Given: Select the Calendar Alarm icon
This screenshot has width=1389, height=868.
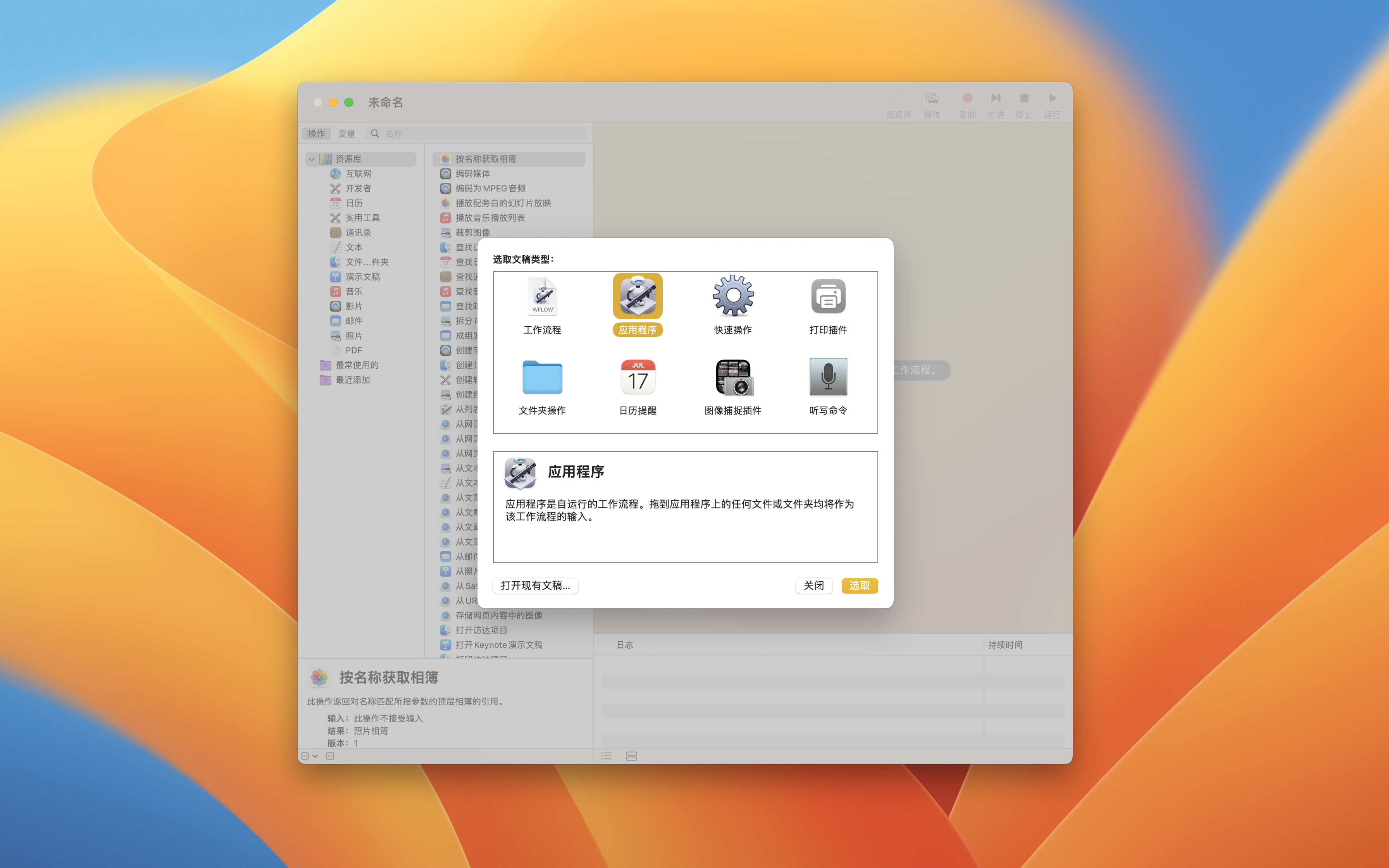Looking at the screenshot, I should [x=637, y=377].
